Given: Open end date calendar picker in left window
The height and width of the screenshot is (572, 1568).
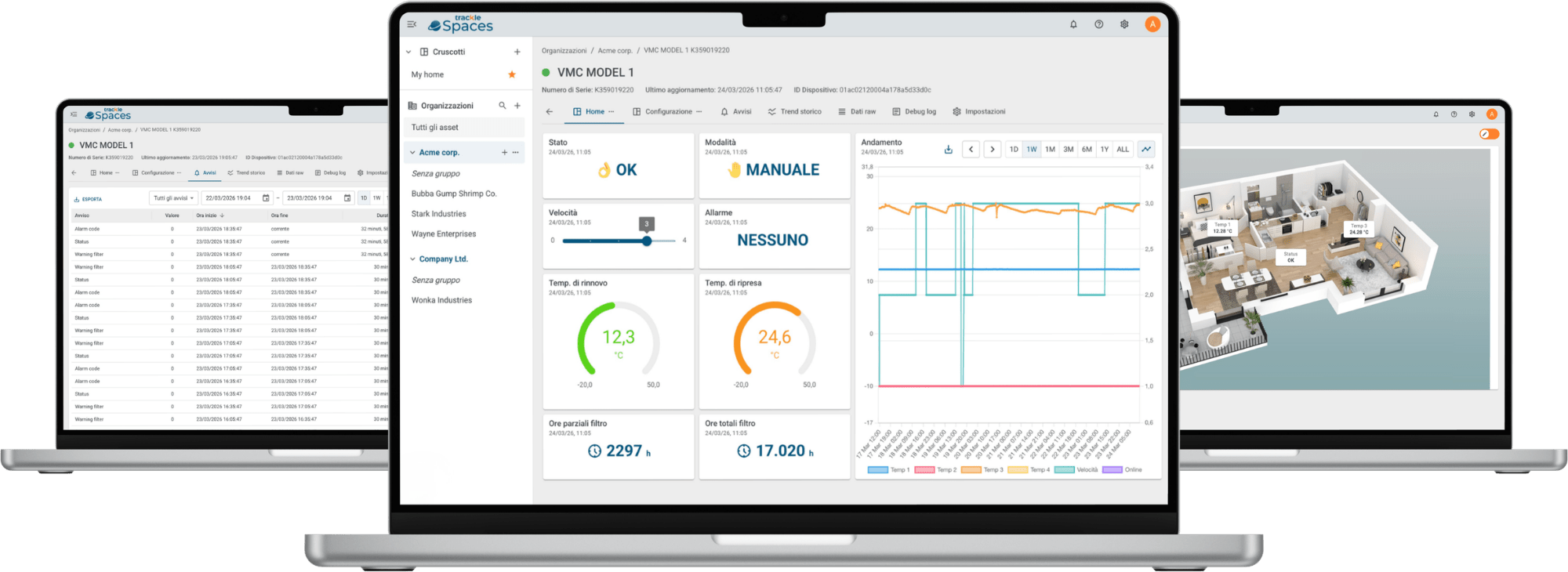Looking at the screenshot, I should 347,198.
